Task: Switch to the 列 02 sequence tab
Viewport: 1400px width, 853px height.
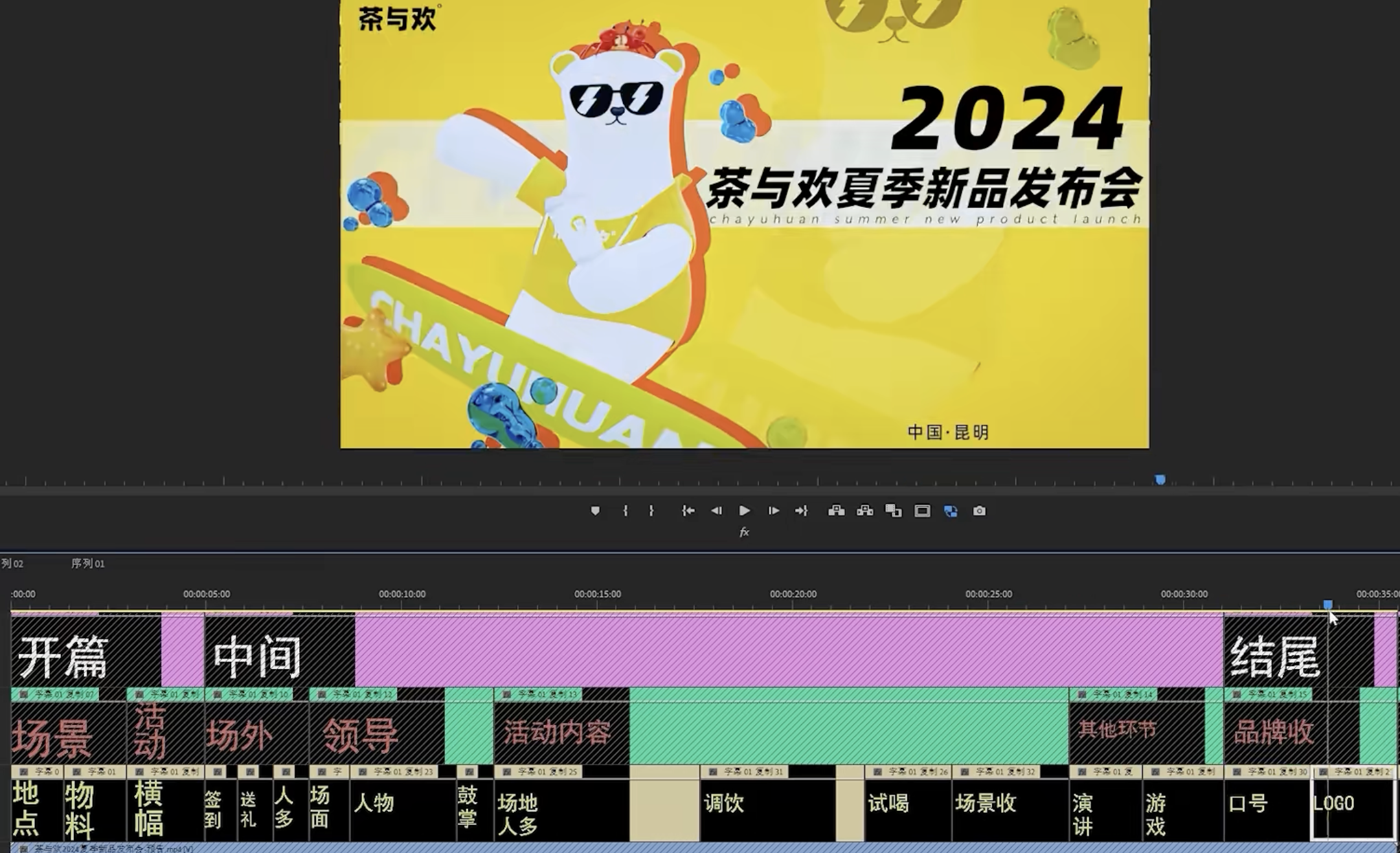Action: tap(12, 564)
